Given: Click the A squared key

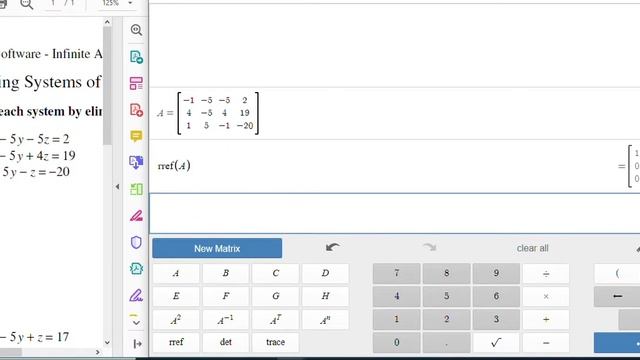Looking at the screenshot, I should coord(176,320).
